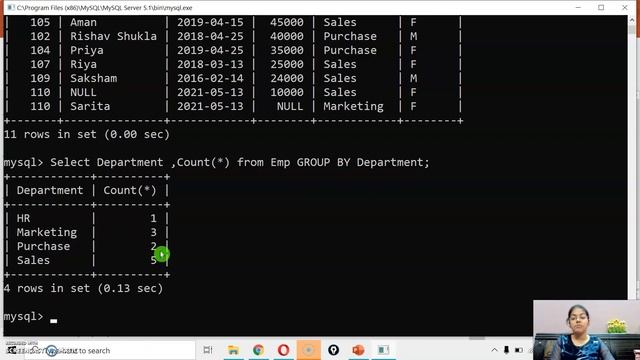Click the NULL name in the row dated 2021-05-13

pyautogui.click(x=83, y=93)
